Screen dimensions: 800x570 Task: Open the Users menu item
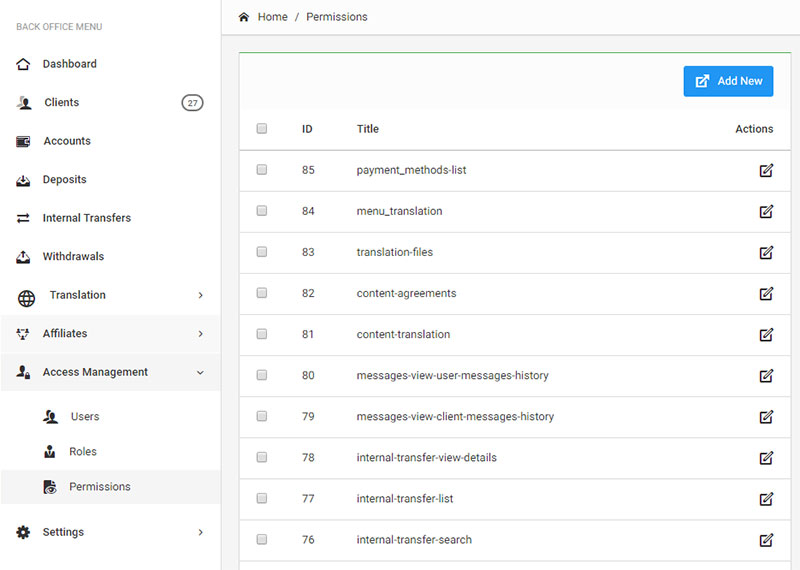[x=85, y=417]
